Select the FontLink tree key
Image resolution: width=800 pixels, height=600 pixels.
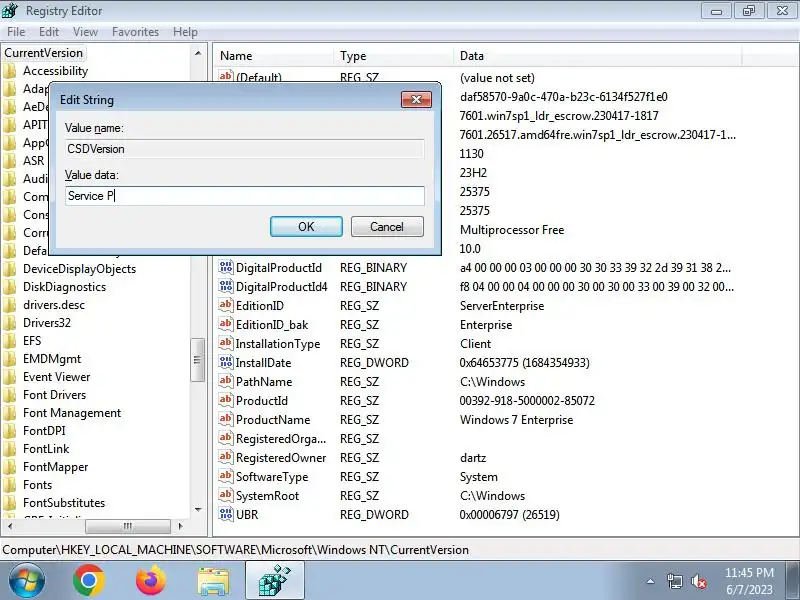tap(46, 449)
